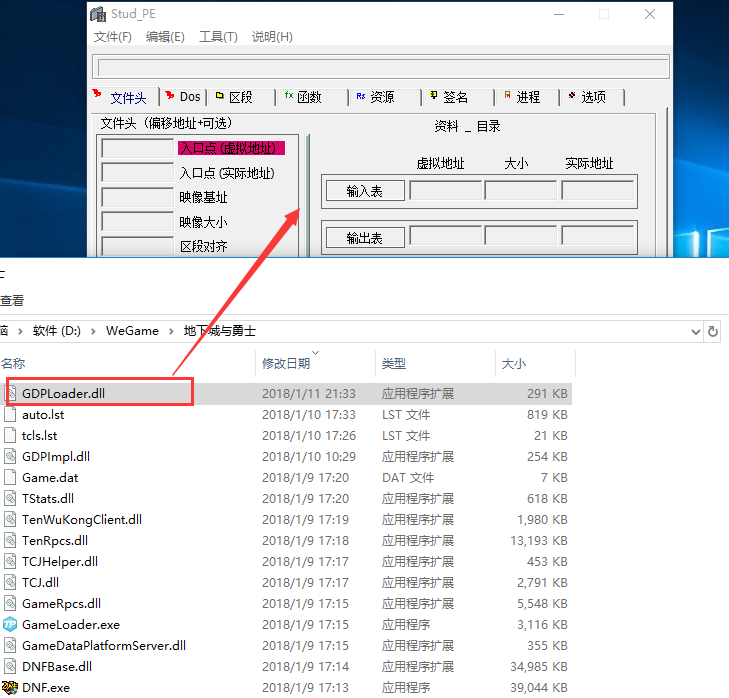The width and height of the screenshot is (729, 698).
Task: Click the GDPLoader.dll file name
Action: (64, 393)
